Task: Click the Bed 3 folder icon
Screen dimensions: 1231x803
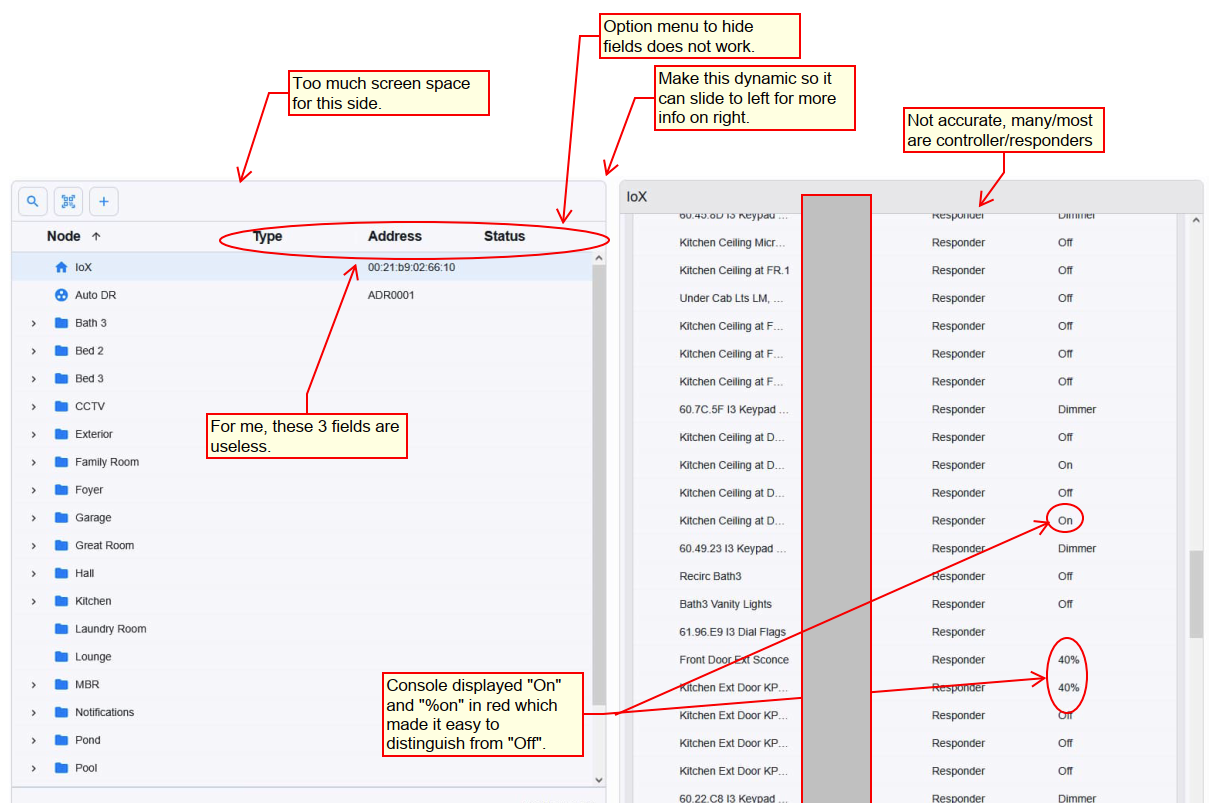Action: click(61, 378)
